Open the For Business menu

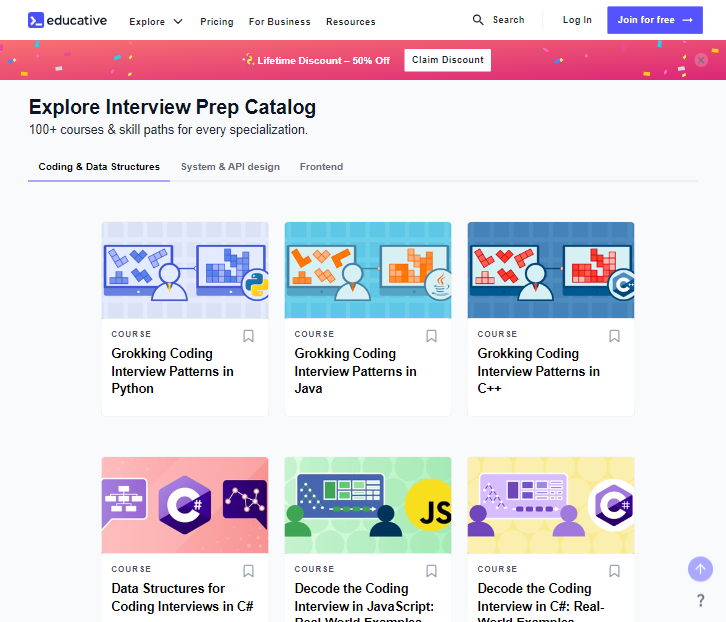[279, 21]
